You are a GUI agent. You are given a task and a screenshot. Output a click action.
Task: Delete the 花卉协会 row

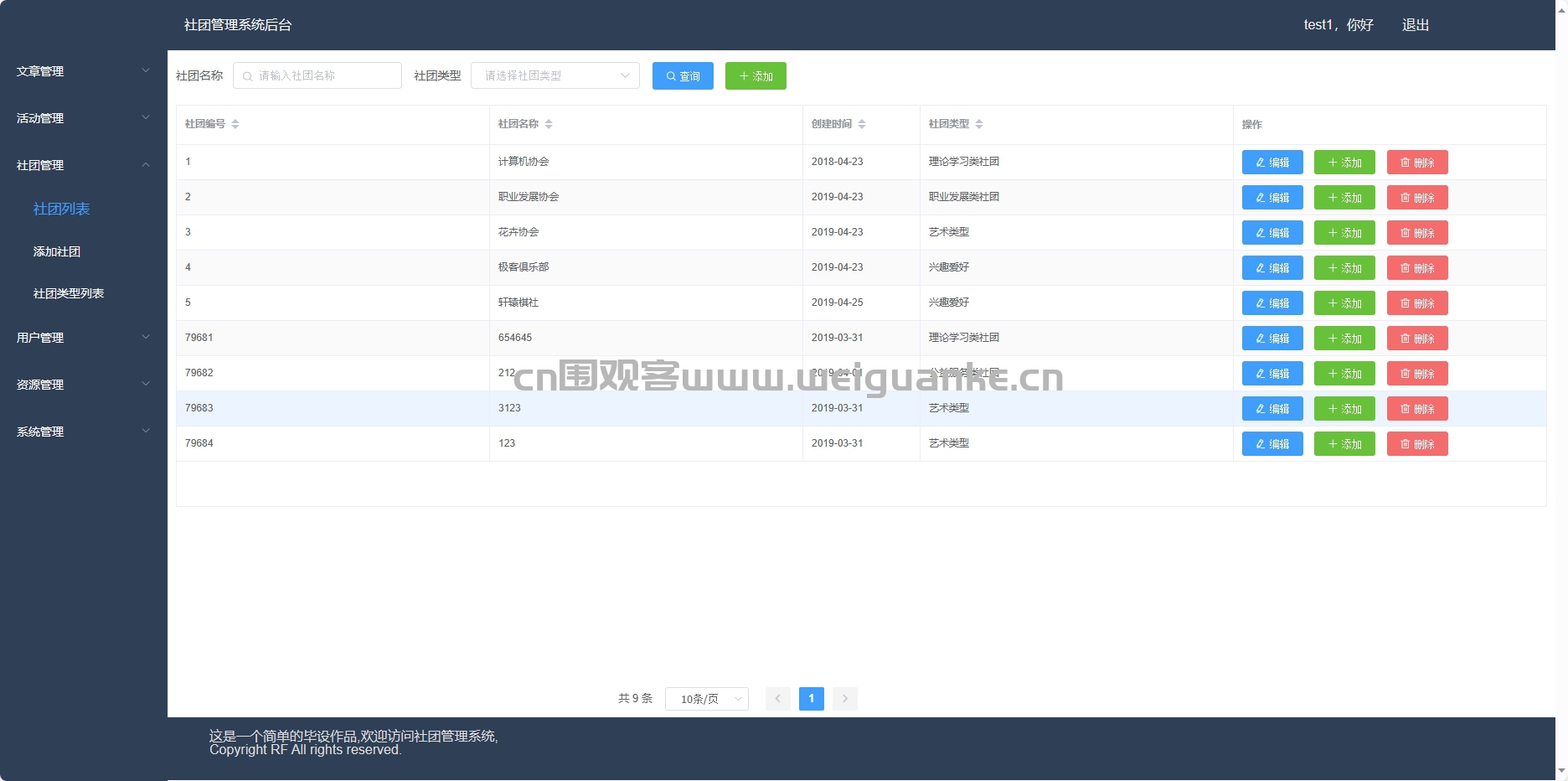pyautogui.click(x=1417, y=233)
